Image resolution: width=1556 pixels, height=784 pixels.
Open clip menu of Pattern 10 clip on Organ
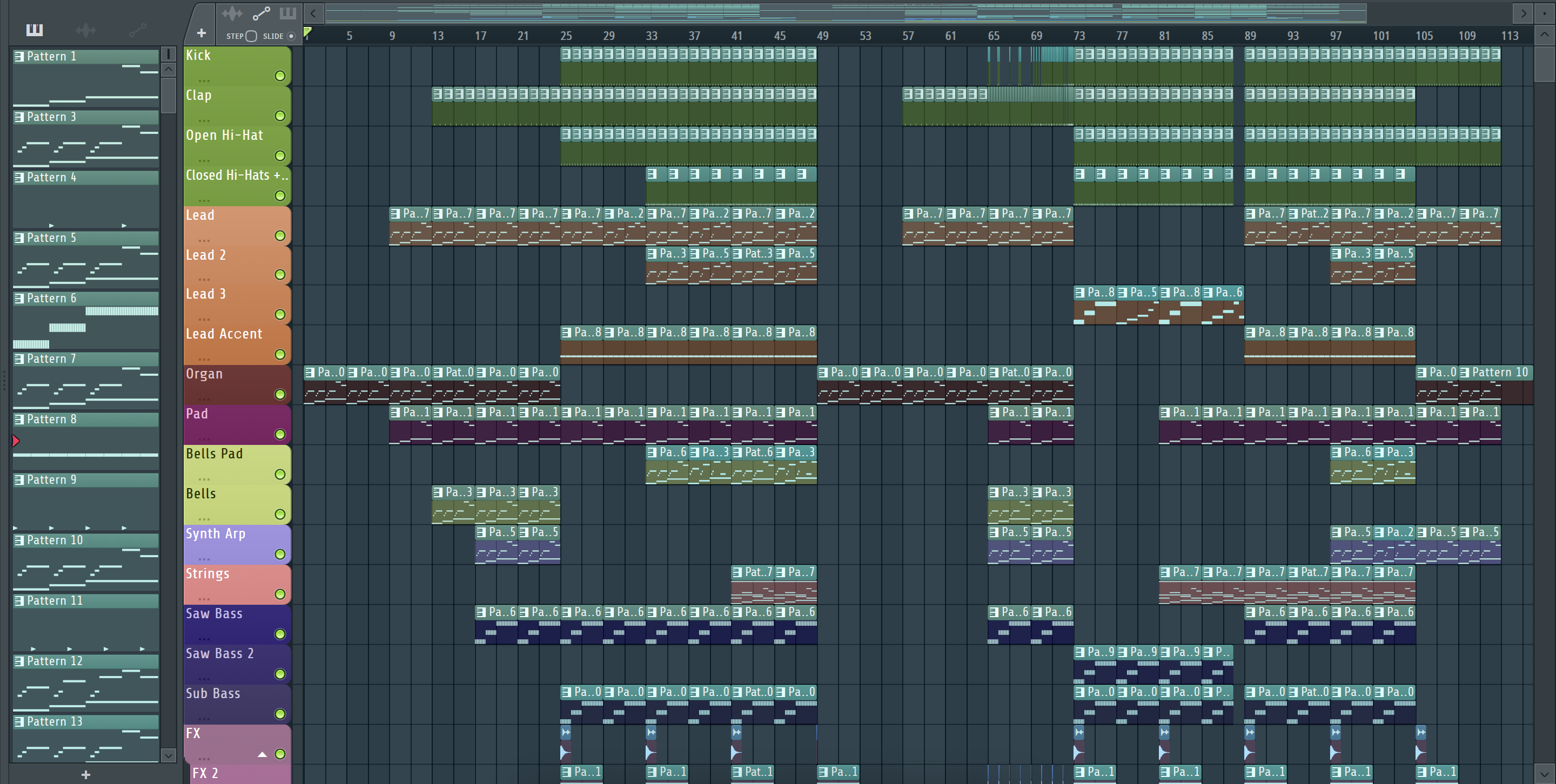pos(1465,373)
